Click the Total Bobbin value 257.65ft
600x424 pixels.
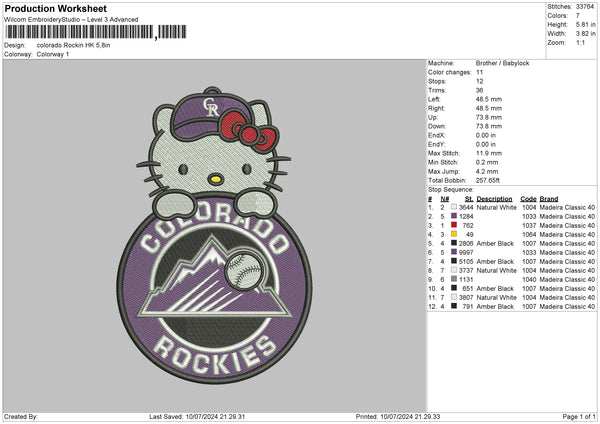(x=488, y=180)
